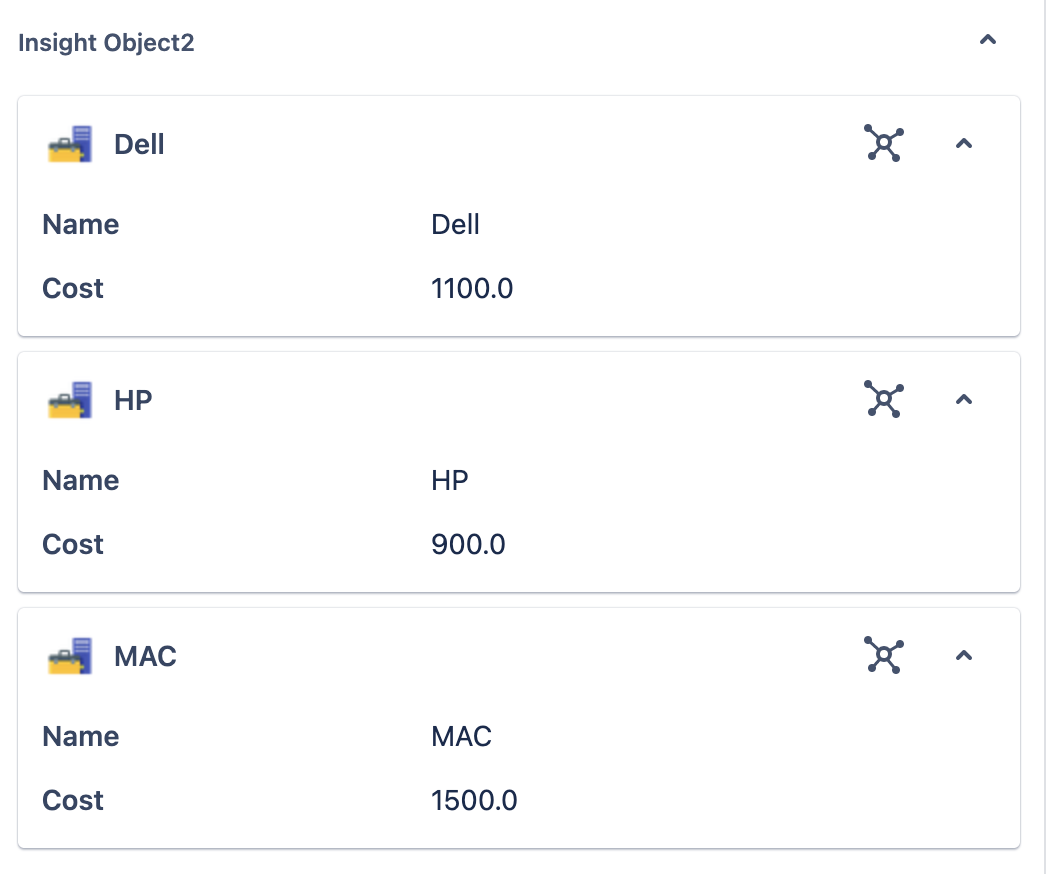Click the Name value MAC
Viewport: 1064px width, 874px height.
pos(461,737)
